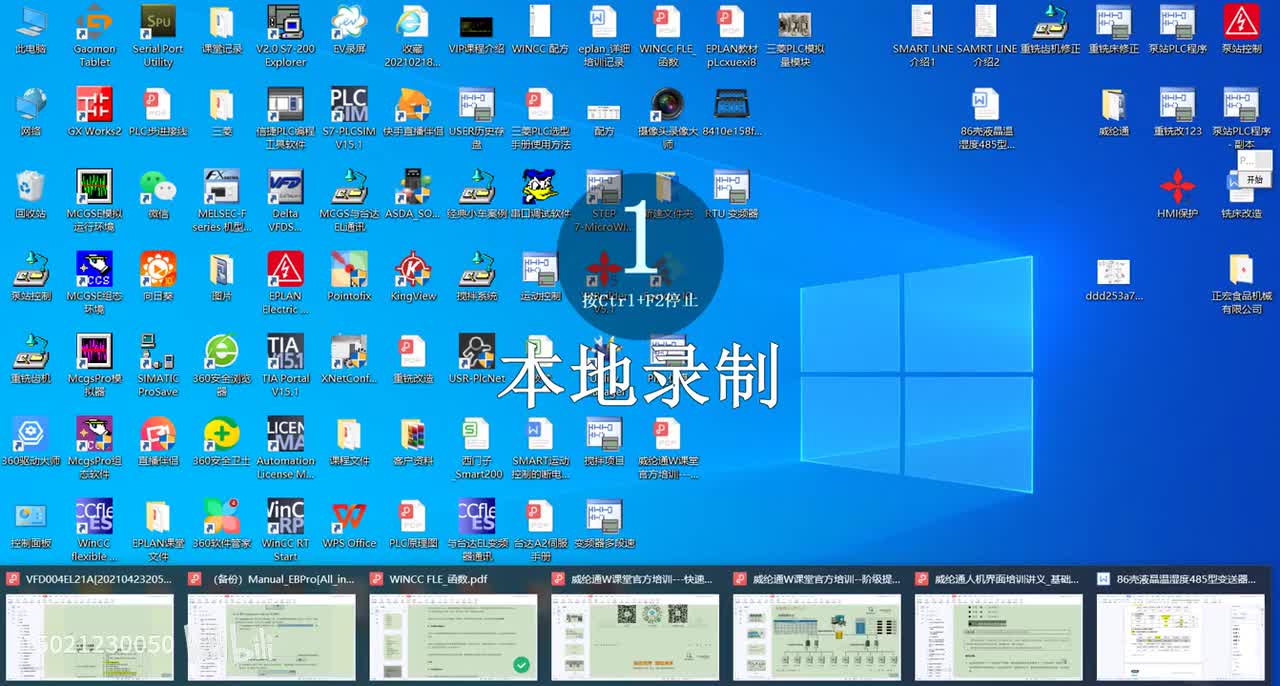This screenshot has height=686, width=1280.
Task: Launch 360安全浏览器
Action: point(221,366)
